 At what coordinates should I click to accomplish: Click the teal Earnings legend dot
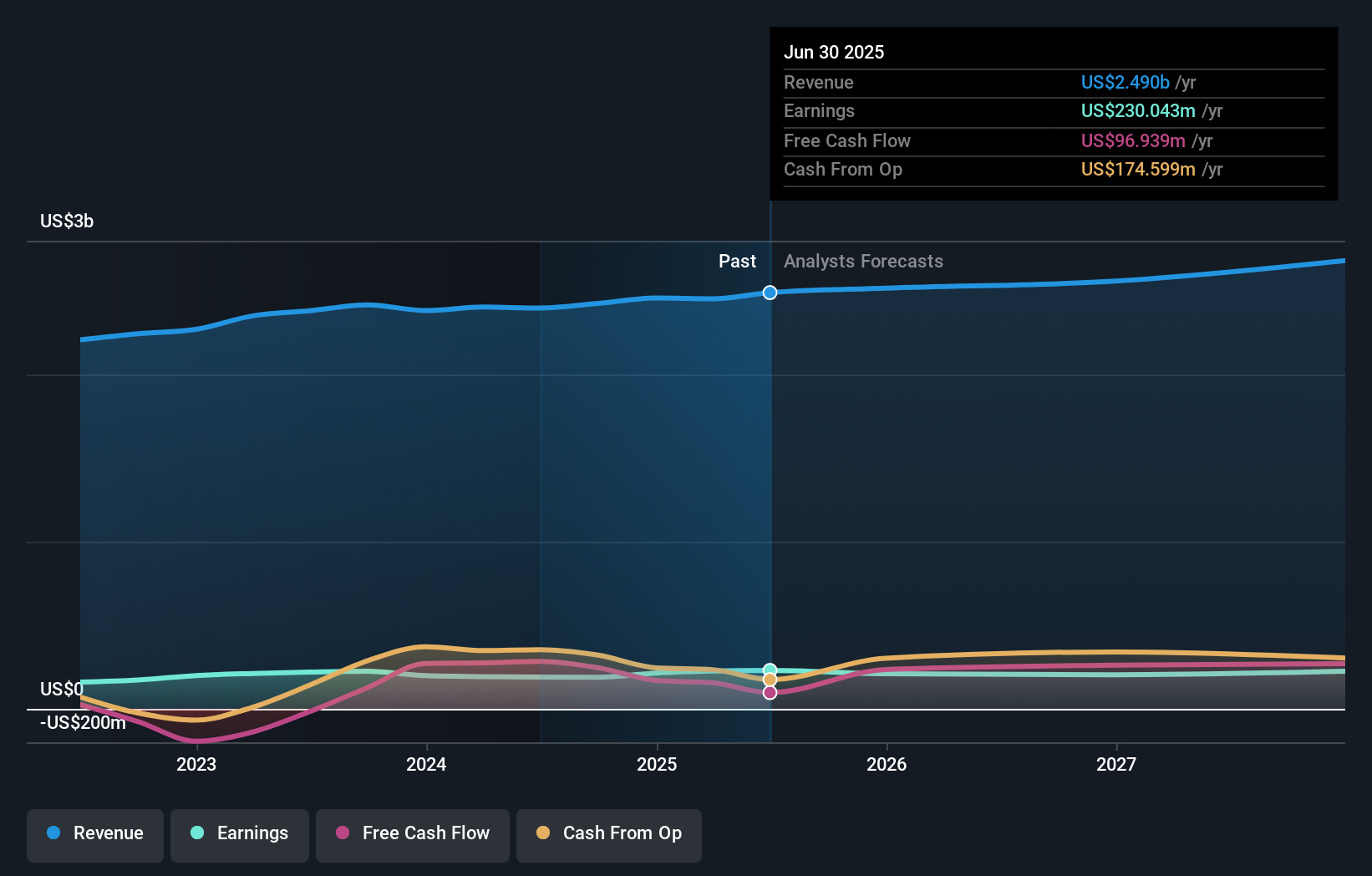(197, 833)
